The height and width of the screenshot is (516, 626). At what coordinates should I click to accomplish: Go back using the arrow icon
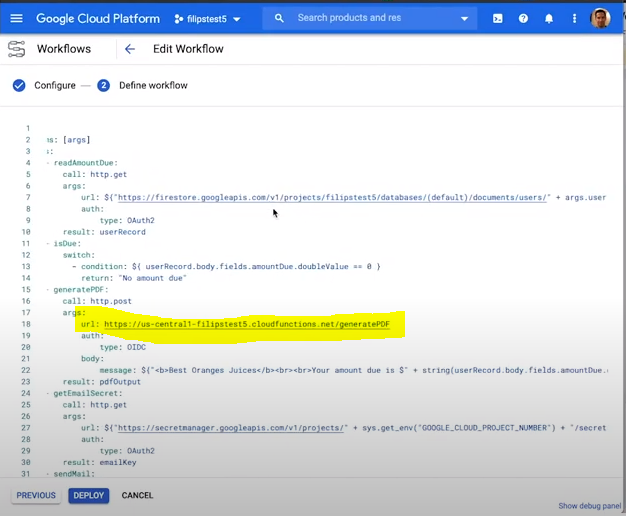tap(130, 49)
